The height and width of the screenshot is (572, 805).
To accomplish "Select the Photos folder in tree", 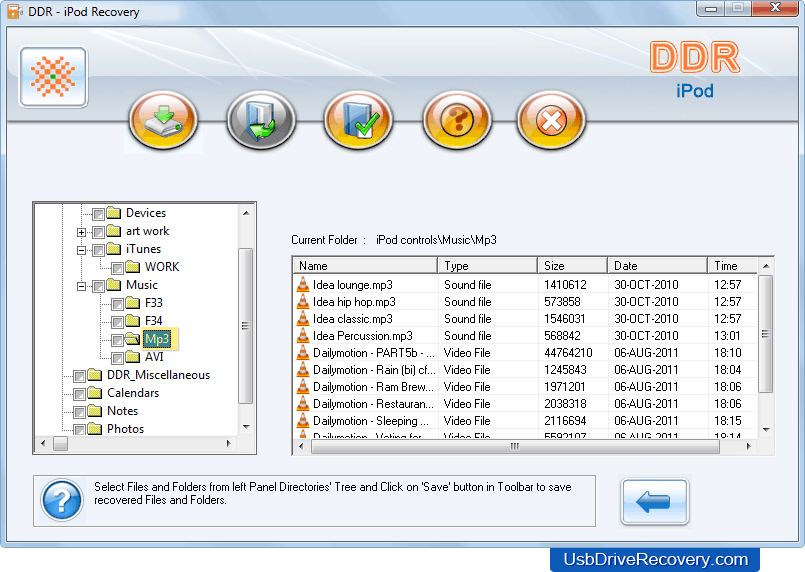I will point(125,429).
